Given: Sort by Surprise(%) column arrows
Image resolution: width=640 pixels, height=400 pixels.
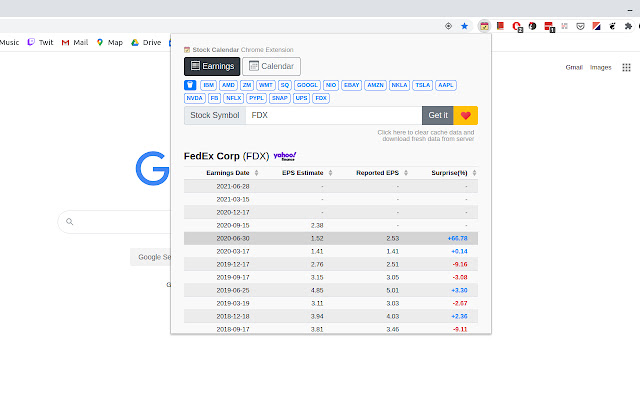Looking at the screenshot, I should (474, 173).
